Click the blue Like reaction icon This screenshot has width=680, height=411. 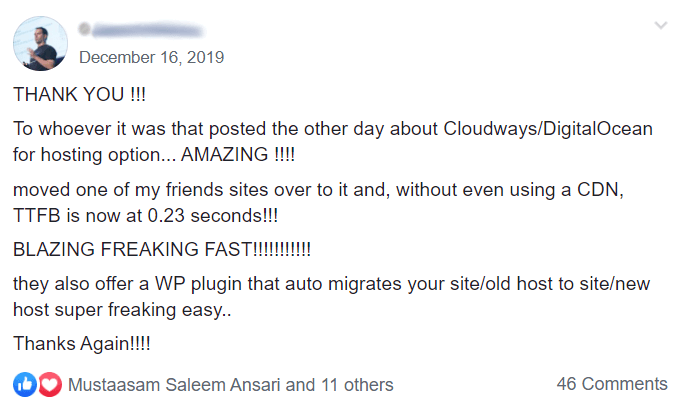click(25, 384)
